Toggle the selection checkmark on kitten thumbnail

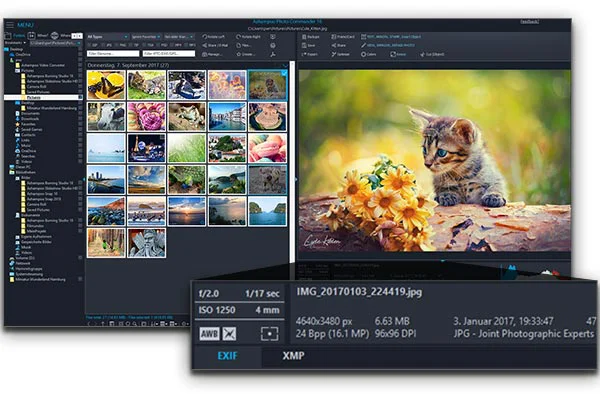[x=284, y=73]
